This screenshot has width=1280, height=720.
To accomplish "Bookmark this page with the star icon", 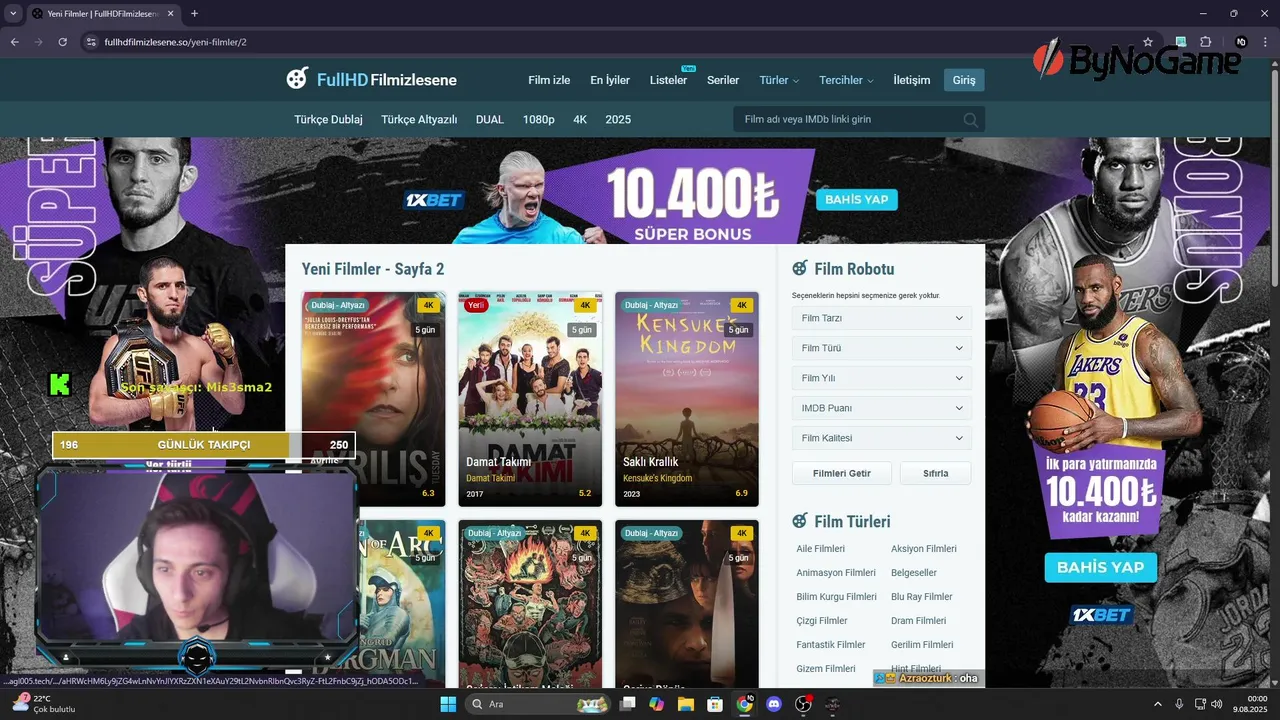I will pyautogui.click(x=1148, y=42).
